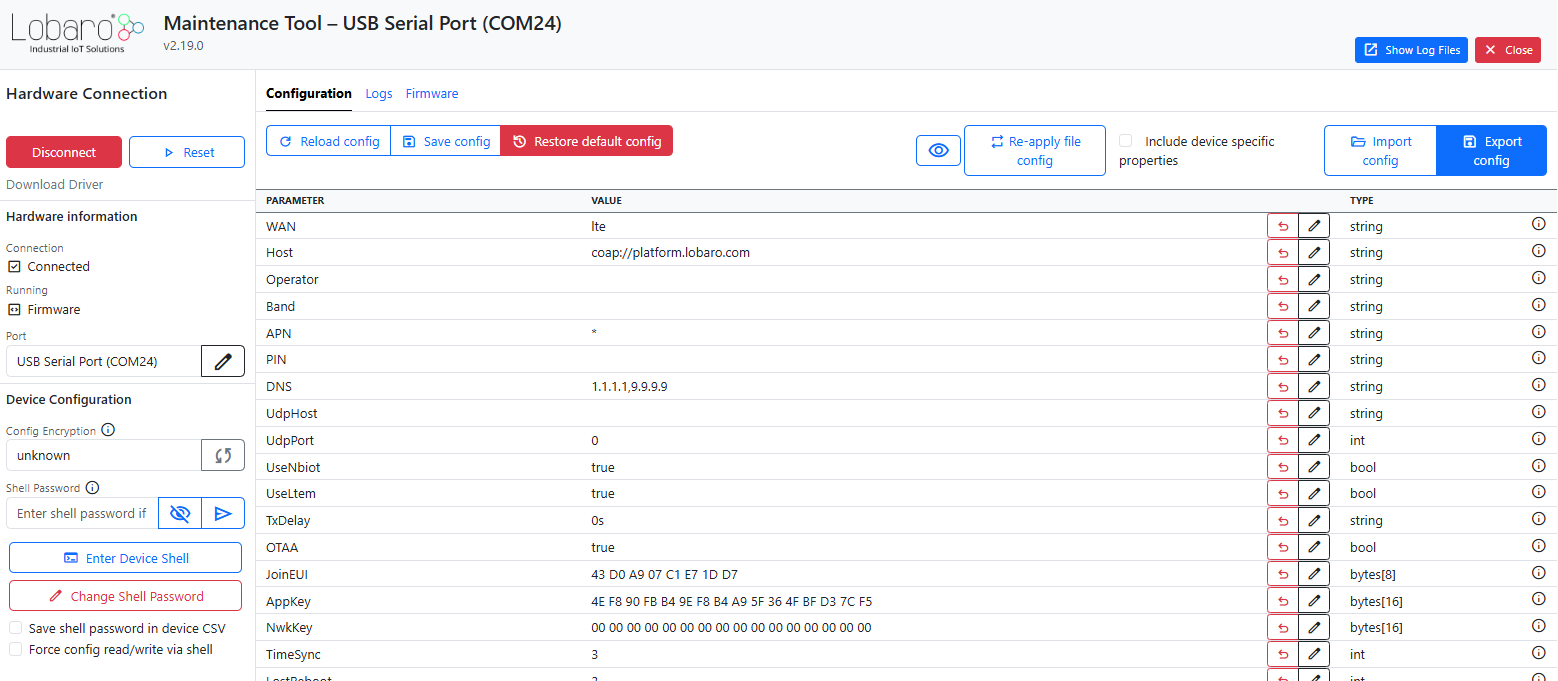Revert the WAN parameter value
The height and width of the screenshot is (681, 1558).
1283,226
